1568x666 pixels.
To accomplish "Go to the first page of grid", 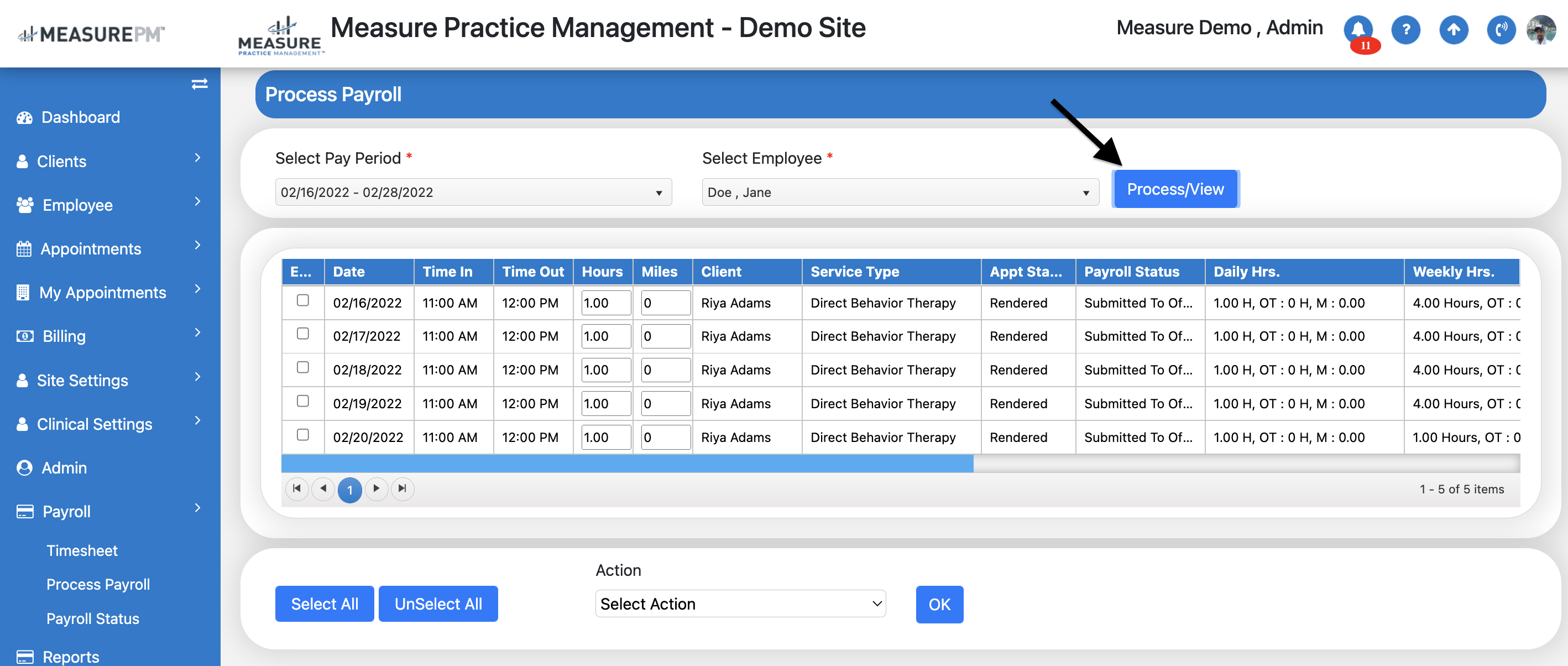I will 296,488.
